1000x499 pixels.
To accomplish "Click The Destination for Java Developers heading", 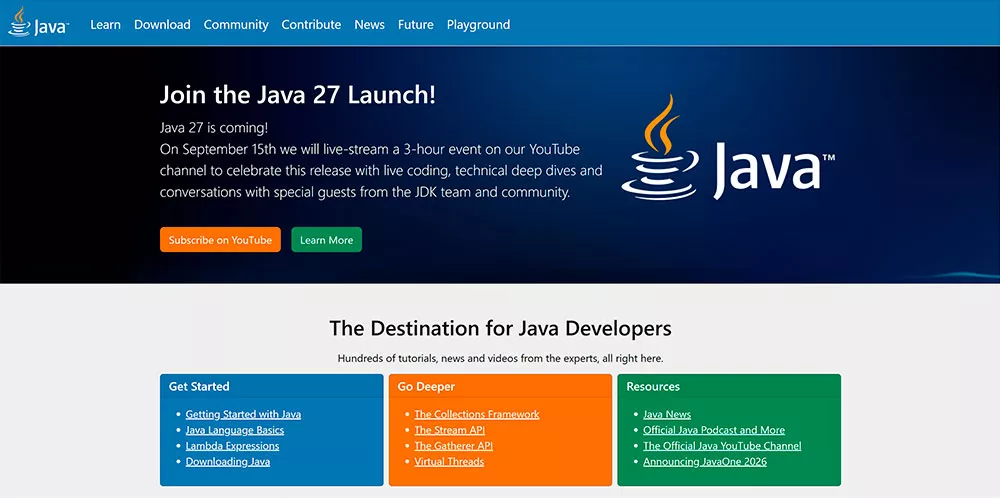I will pyautogui.click(x=500, y=328).
